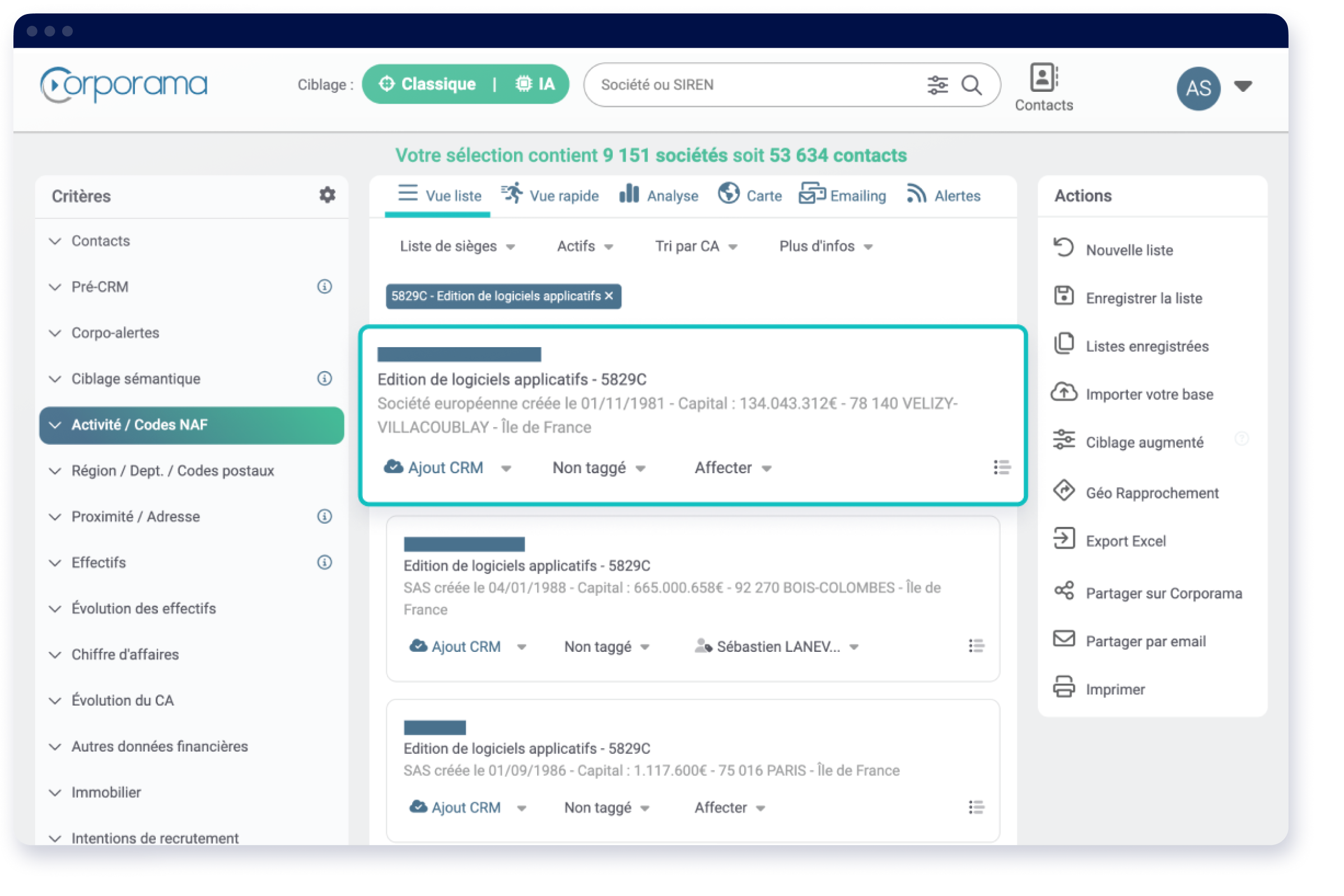
Task: Open the Liste de sièges dropdown
Action: (x=457, y=246)
